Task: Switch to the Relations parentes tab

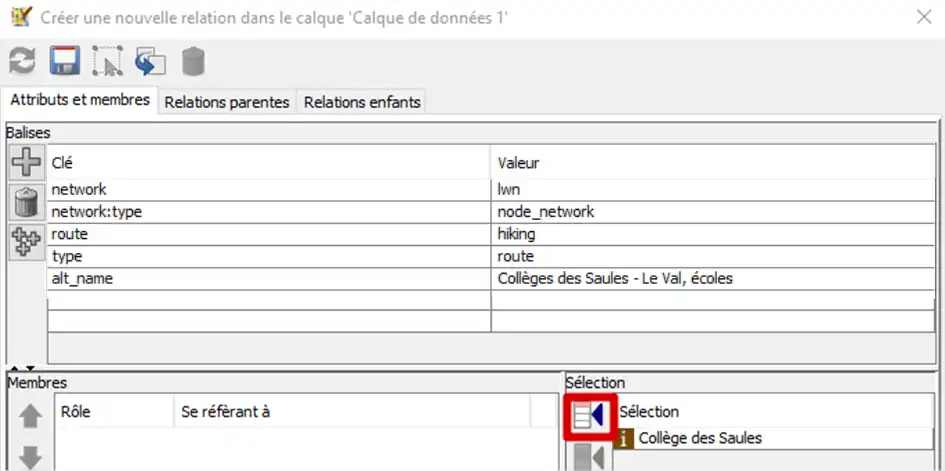Action: point(227,102)
